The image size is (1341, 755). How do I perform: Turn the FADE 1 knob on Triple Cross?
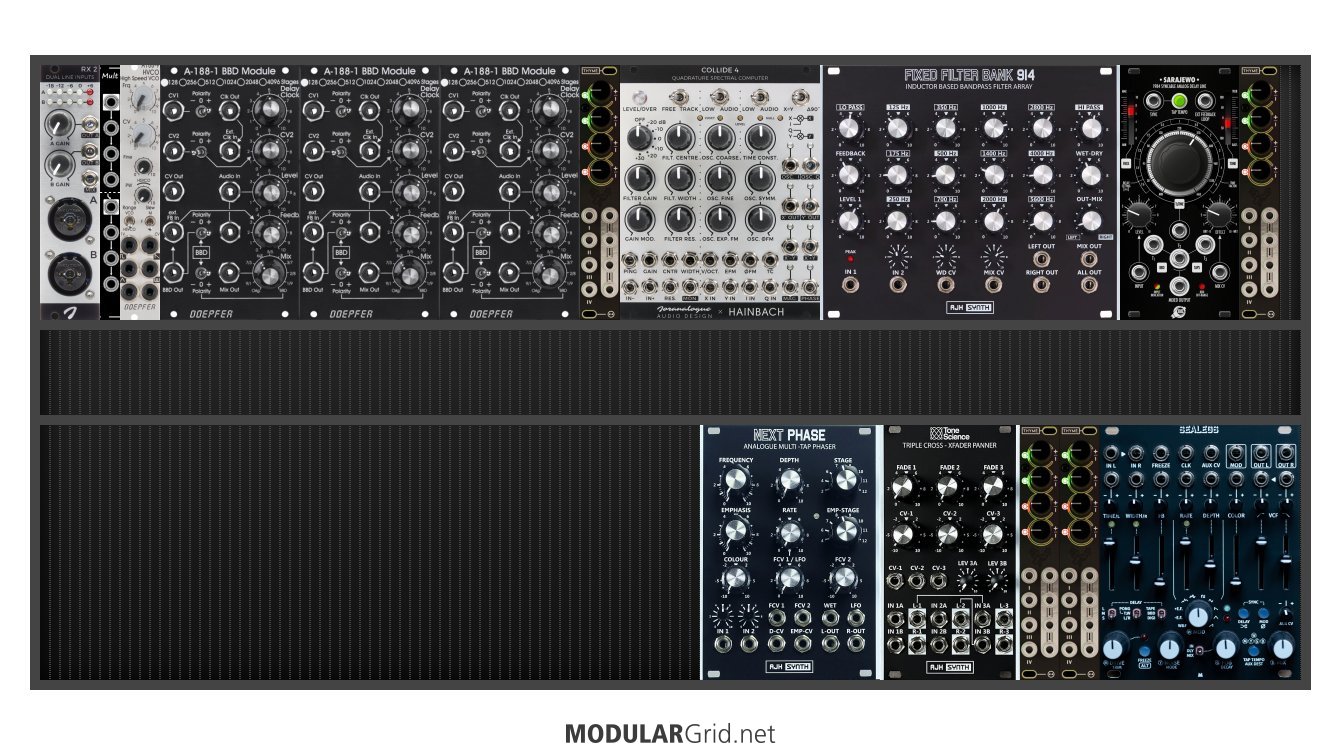[x=905, y=487]
